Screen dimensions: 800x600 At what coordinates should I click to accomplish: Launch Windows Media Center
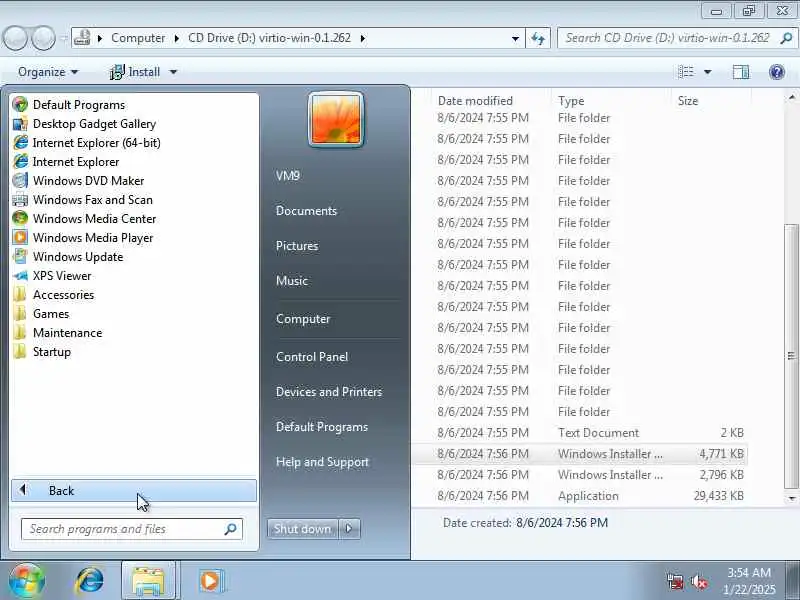(94, 218)
